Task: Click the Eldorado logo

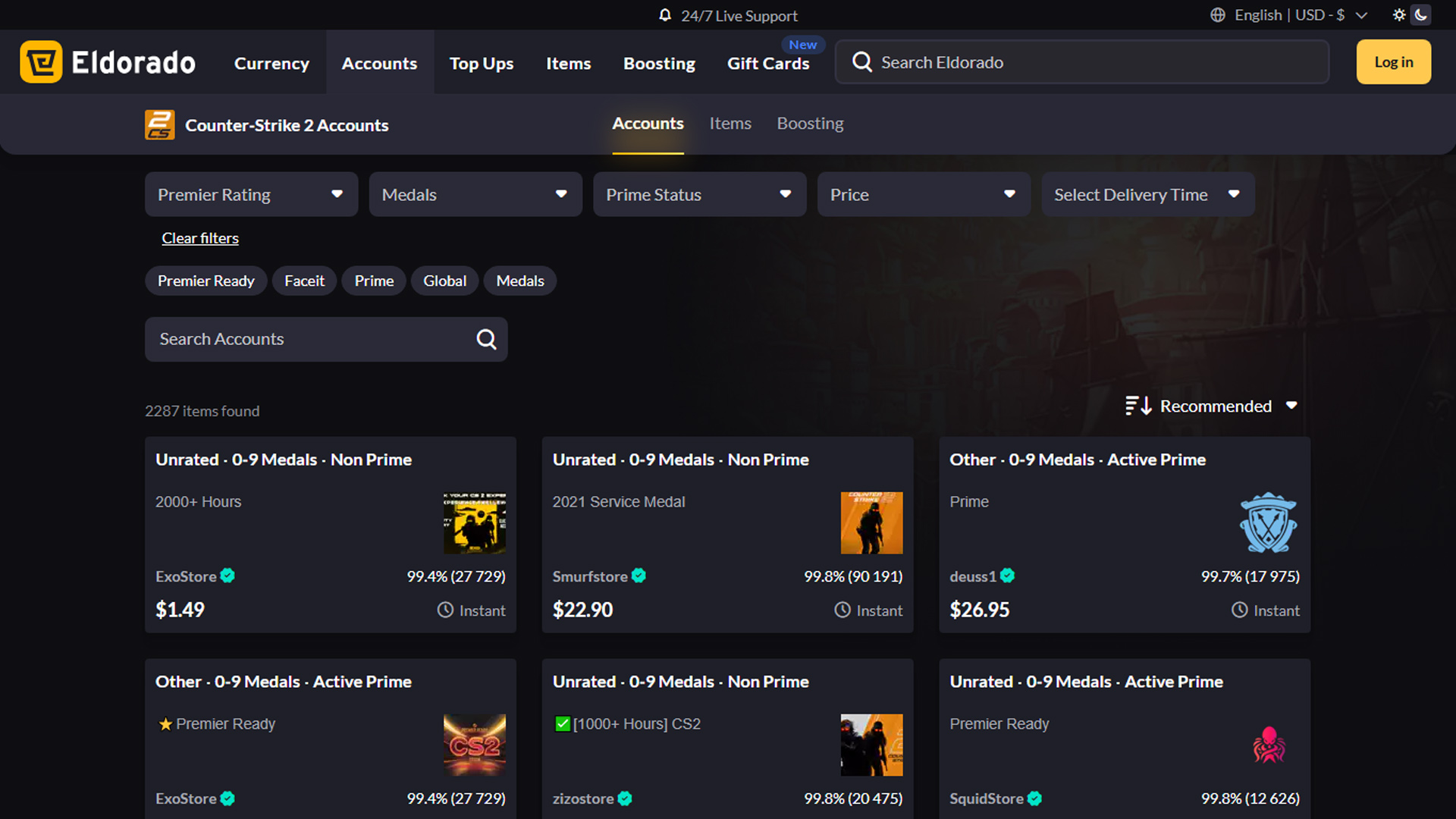Action: coord(109,62)
